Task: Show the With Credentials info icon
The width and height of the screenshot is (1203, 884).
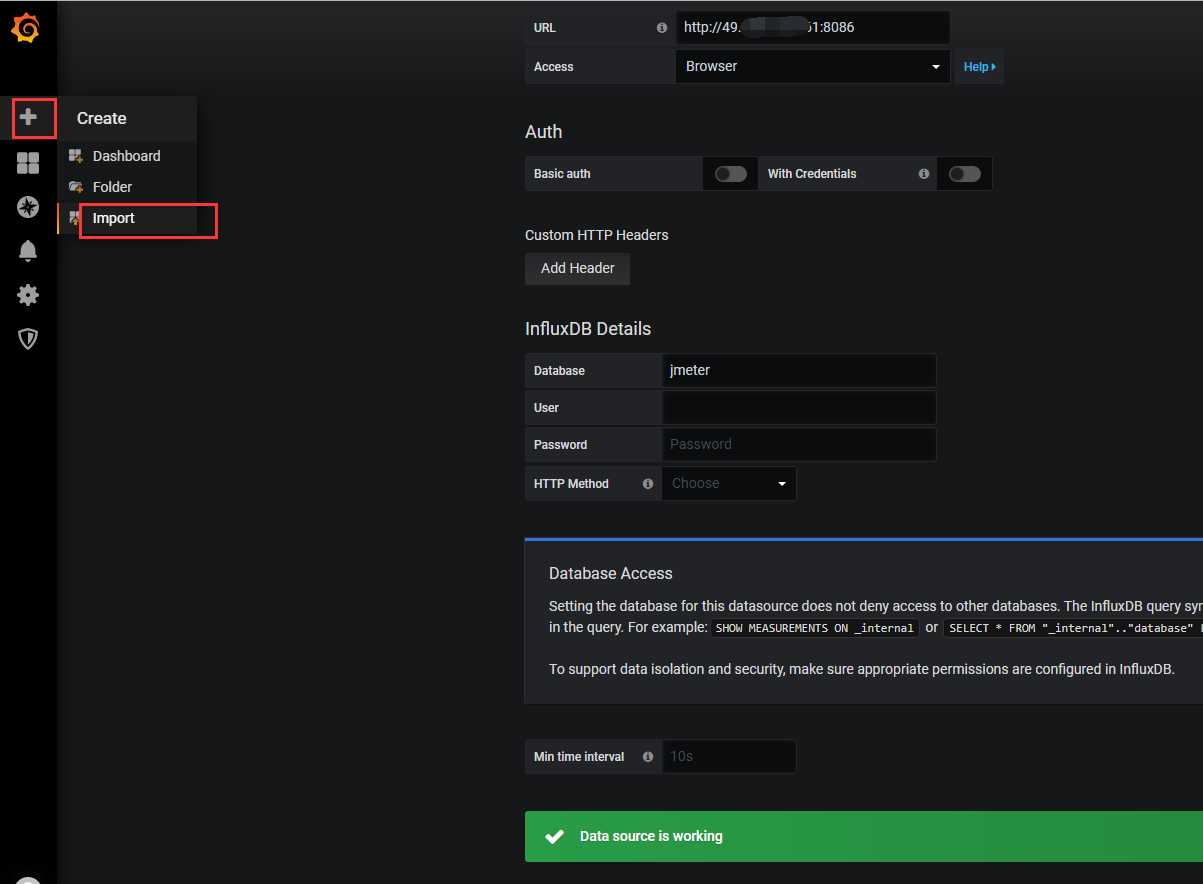Action: 923,174
